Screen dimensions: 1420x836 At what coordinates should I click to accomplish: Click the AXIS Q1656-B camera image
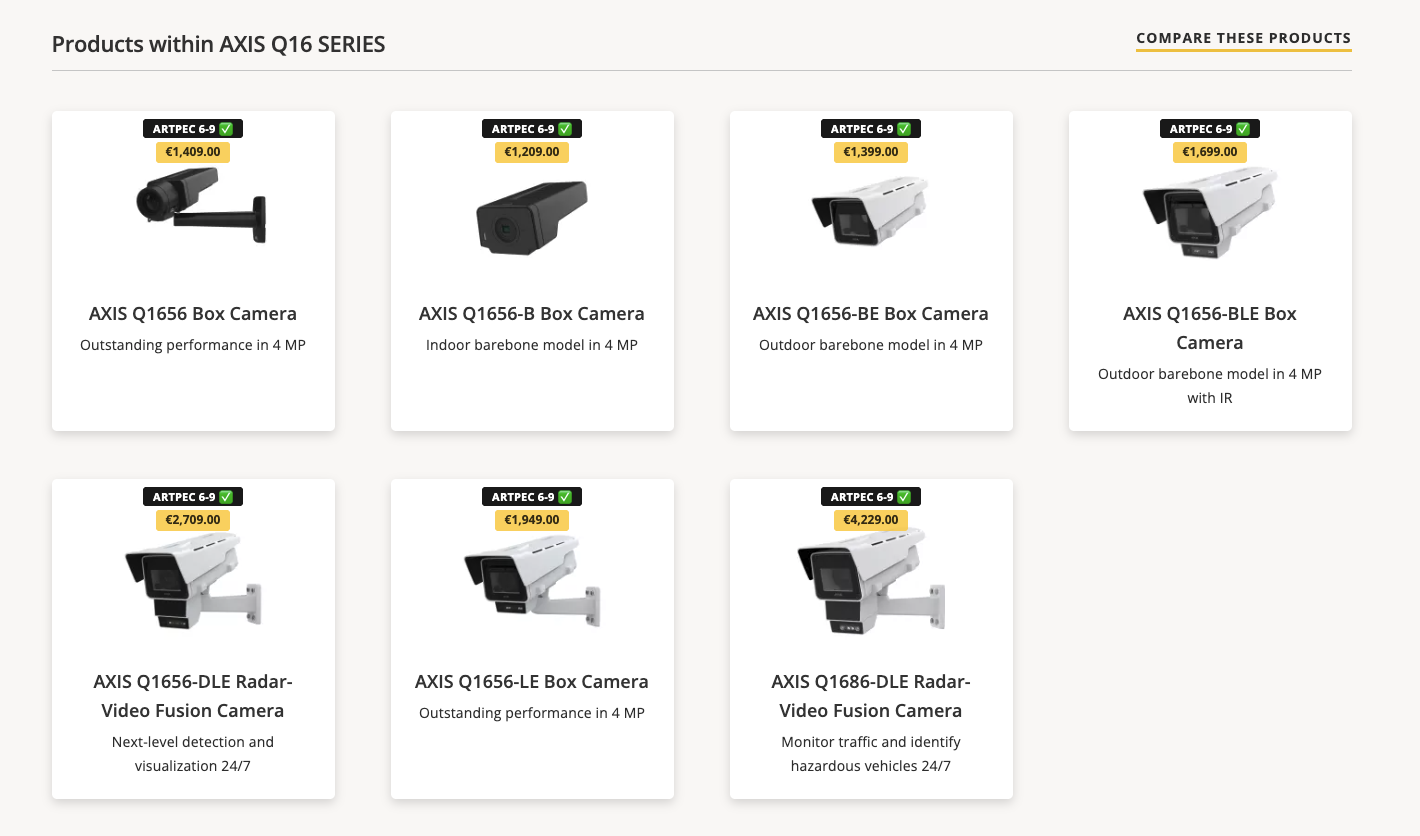point(532,218)
